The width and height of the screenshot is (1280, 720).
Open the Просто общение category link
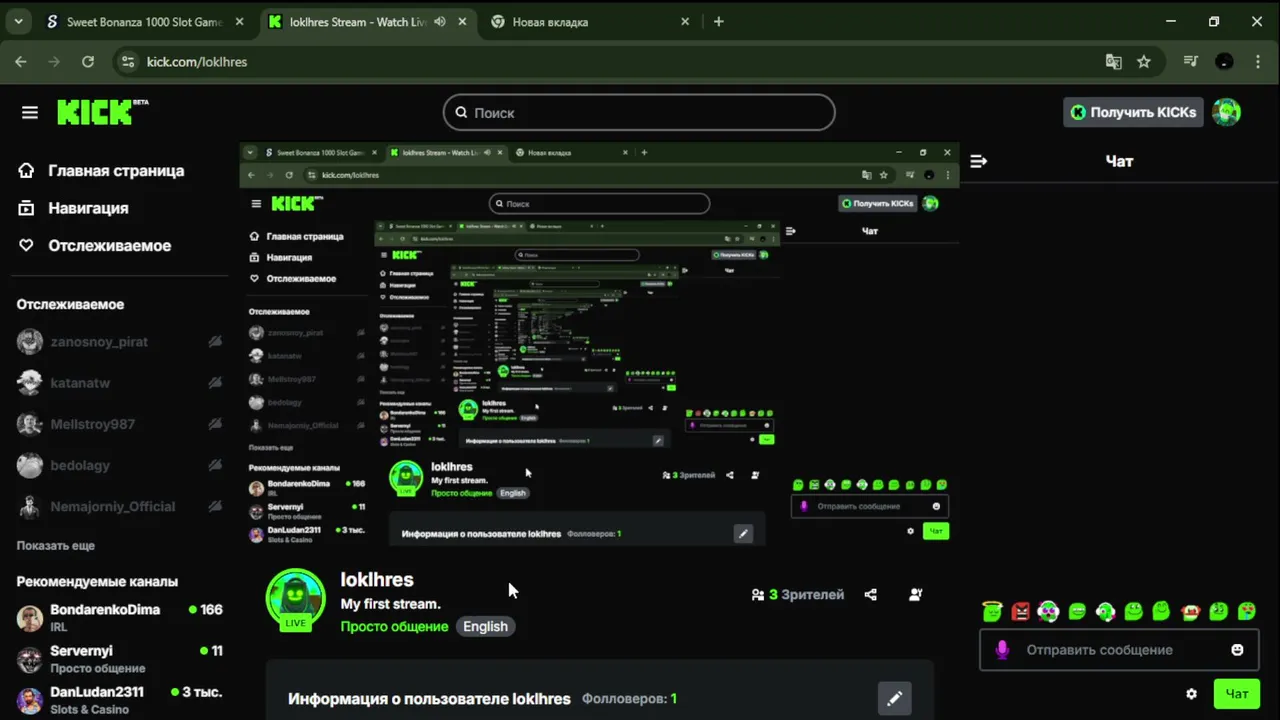(394, 626)
